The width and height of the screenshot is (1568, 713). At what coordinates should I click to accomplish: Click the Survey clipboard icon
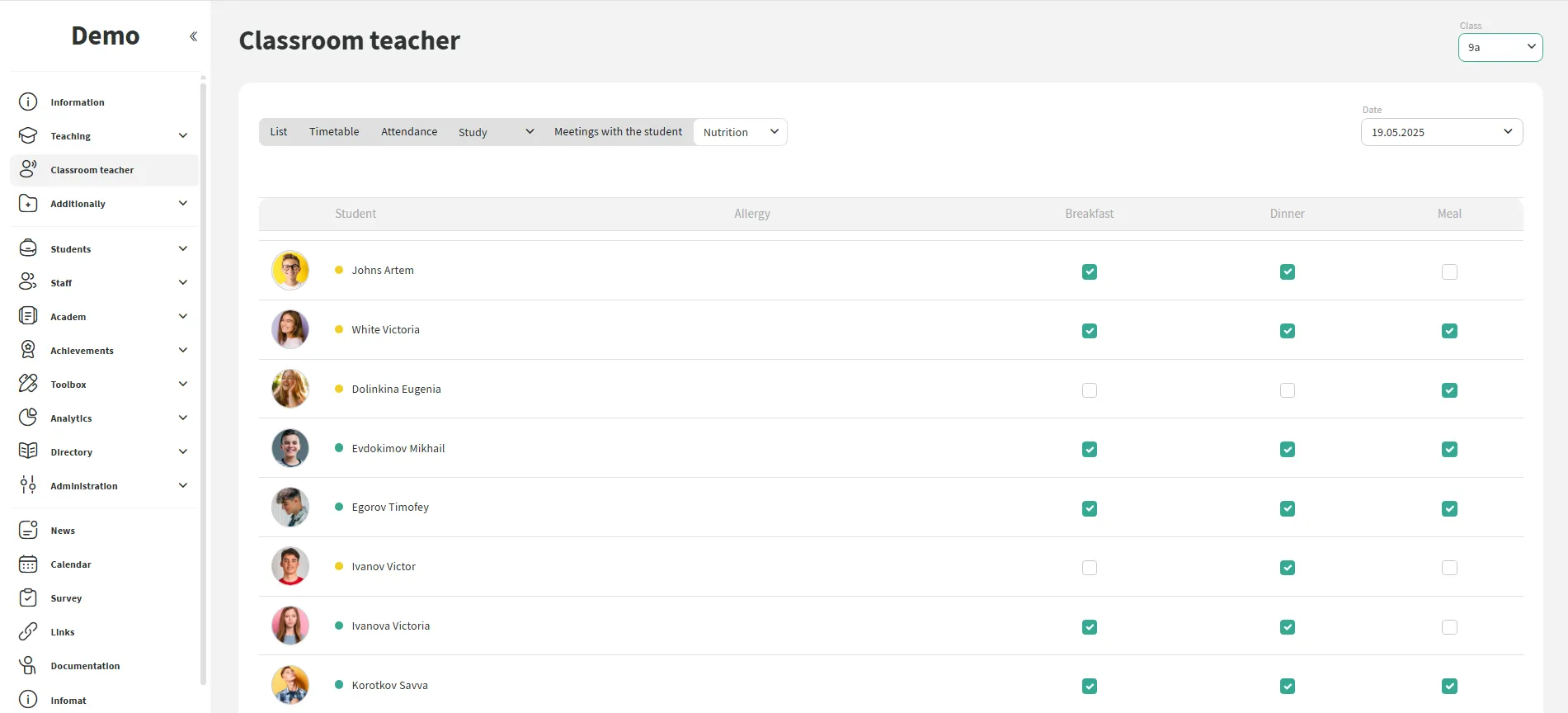(x=28, y=598)
